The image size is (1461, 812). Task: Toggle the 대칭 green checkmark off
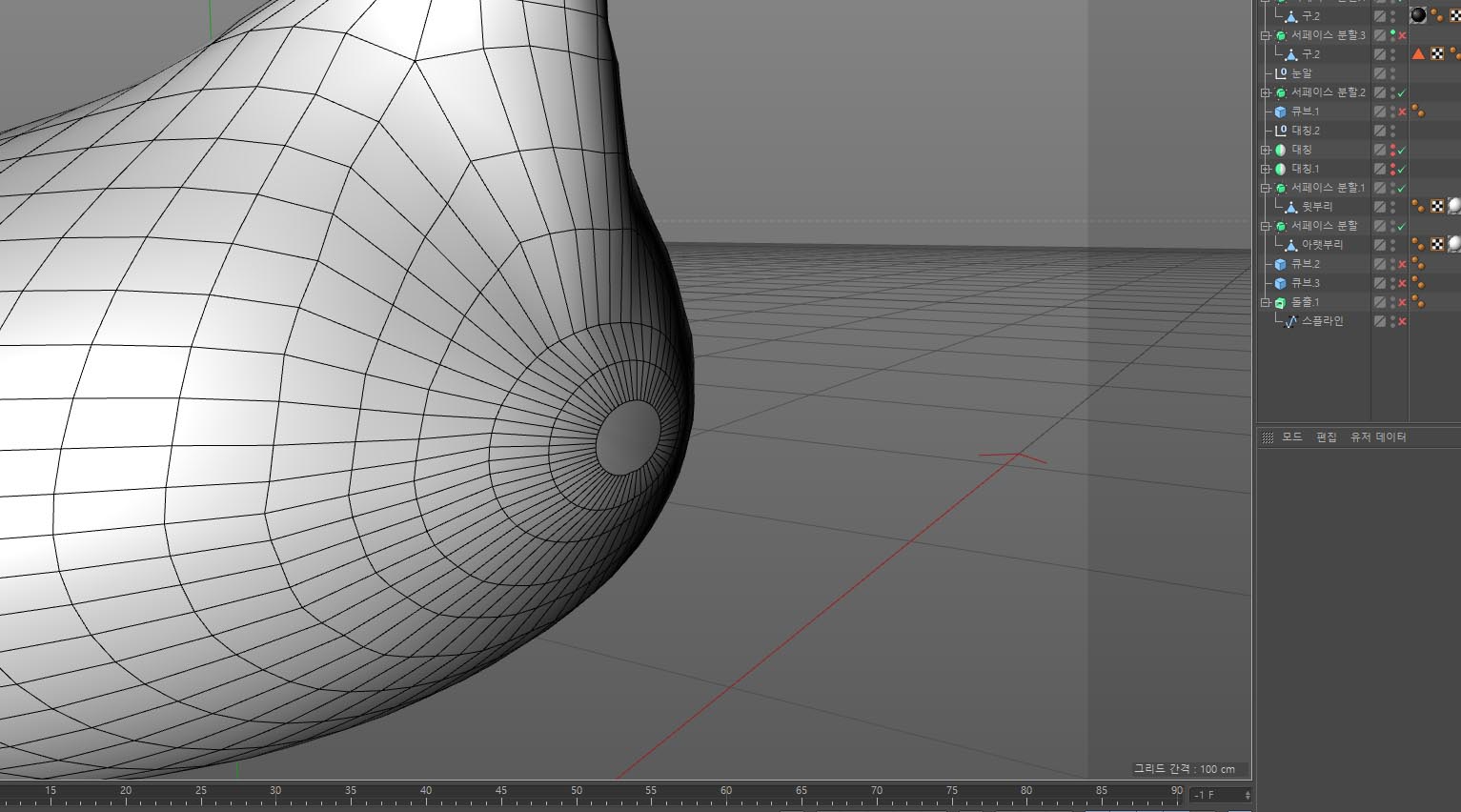click(x=1402, y=150)
